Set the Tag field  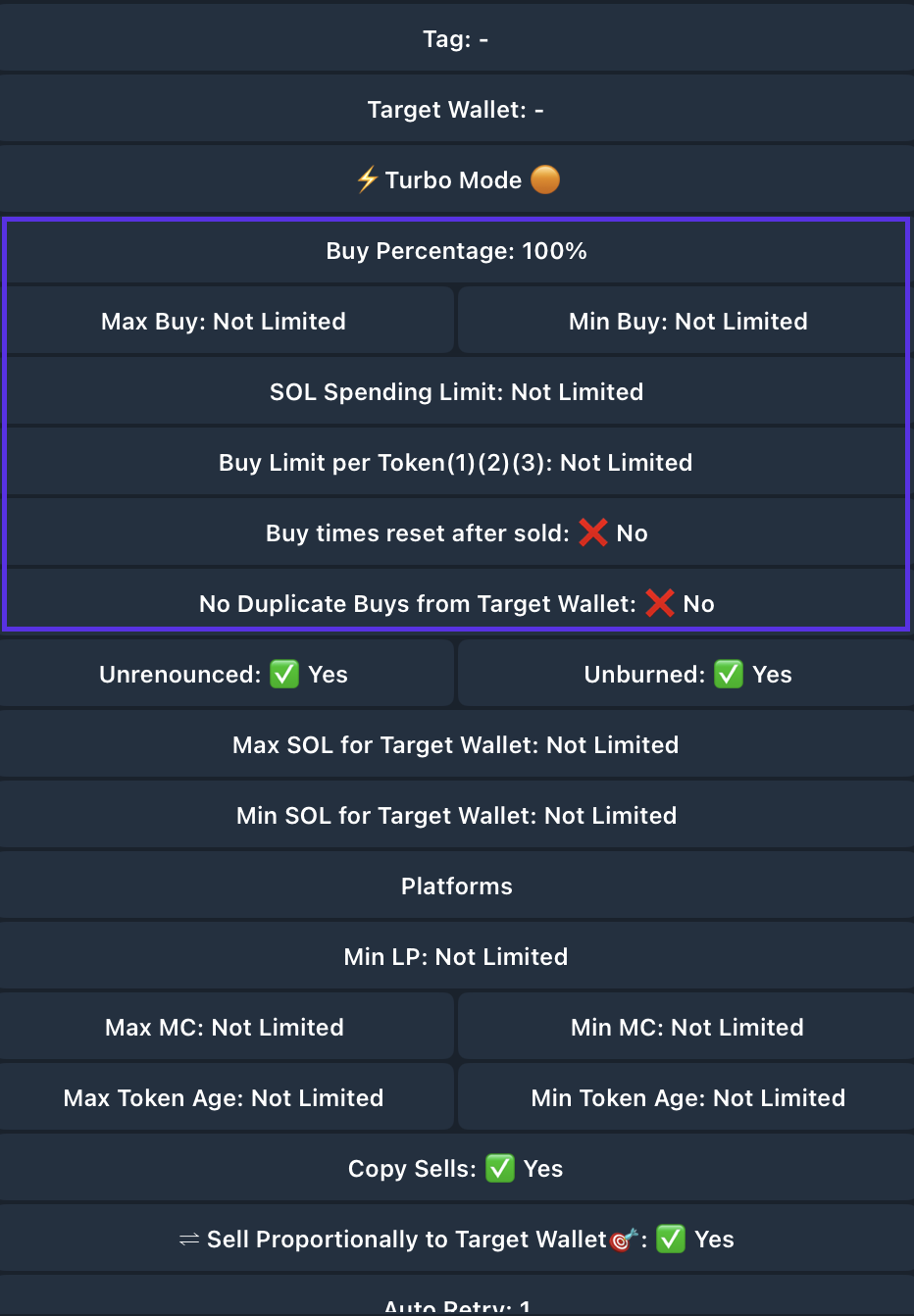coord(456,39)
